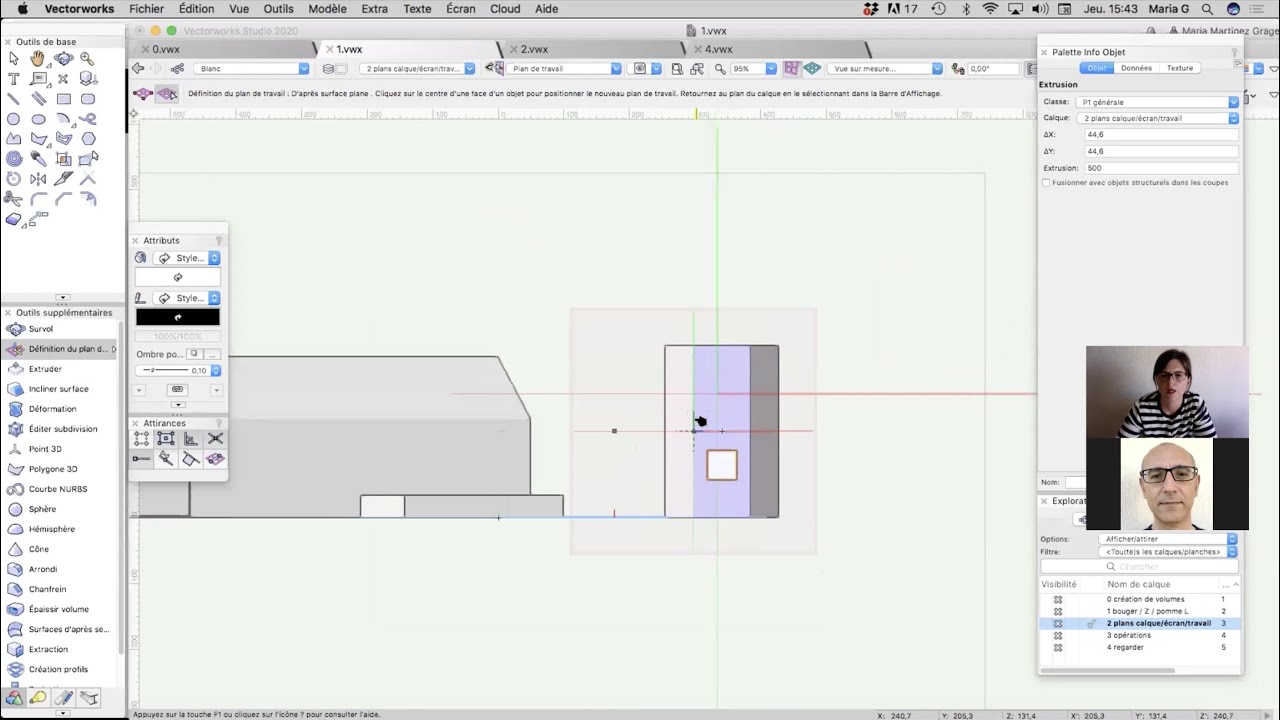Select the regular Polygon hexagon tool
The image size is (1280, 720).
click(88, 139)
